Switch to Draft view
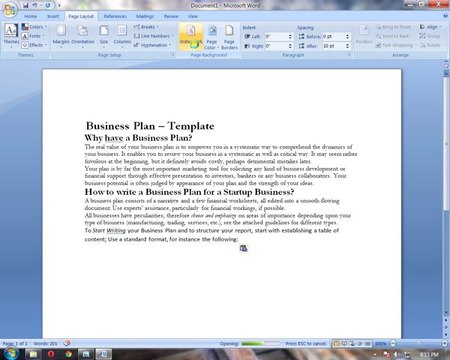450x360 pixels. tap(367, 343)
